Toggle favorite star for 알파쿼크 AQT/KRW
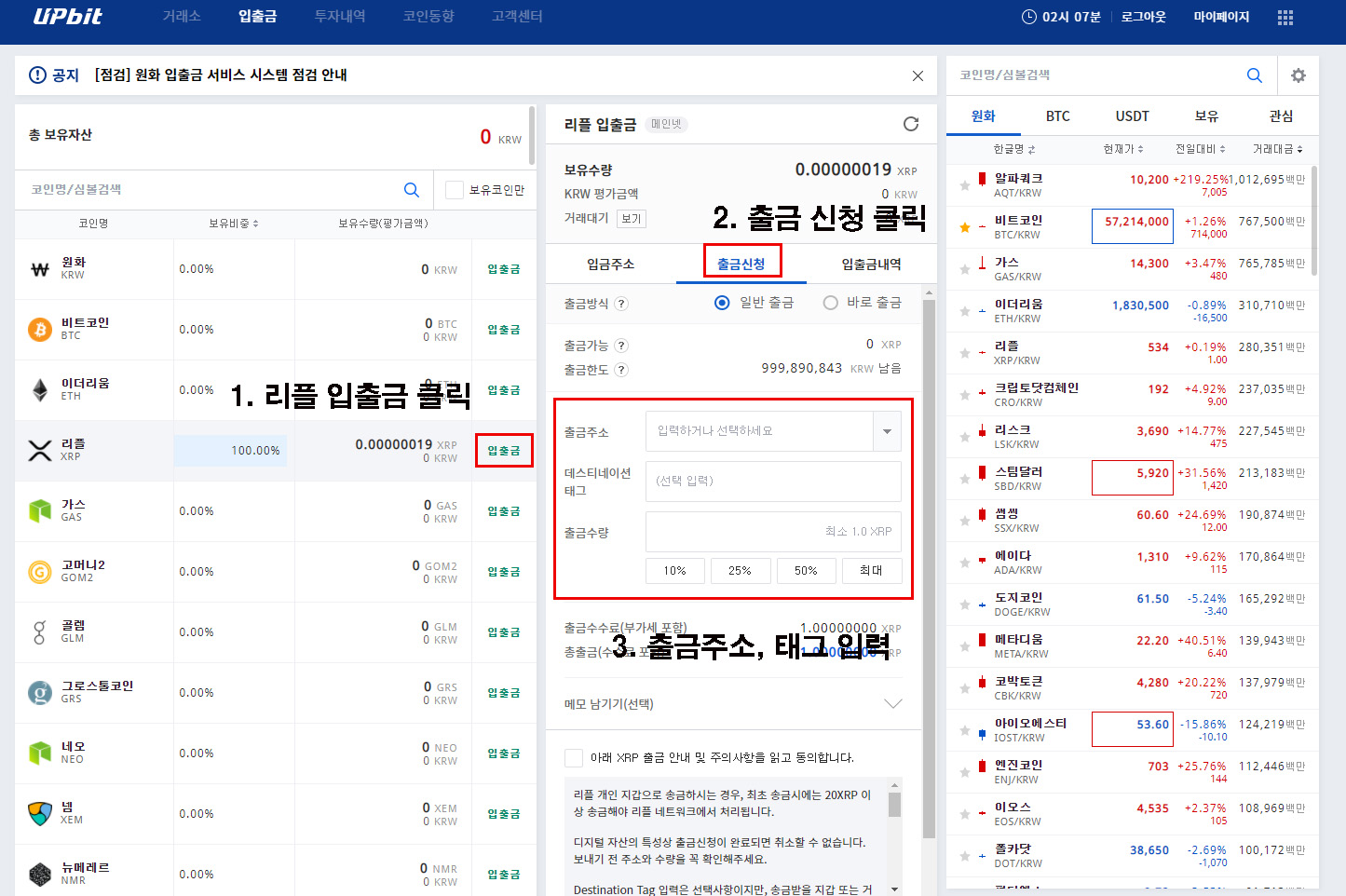The height and width of the screenshot is (896, 1346). pyautogui.click(x=965, y=185)
